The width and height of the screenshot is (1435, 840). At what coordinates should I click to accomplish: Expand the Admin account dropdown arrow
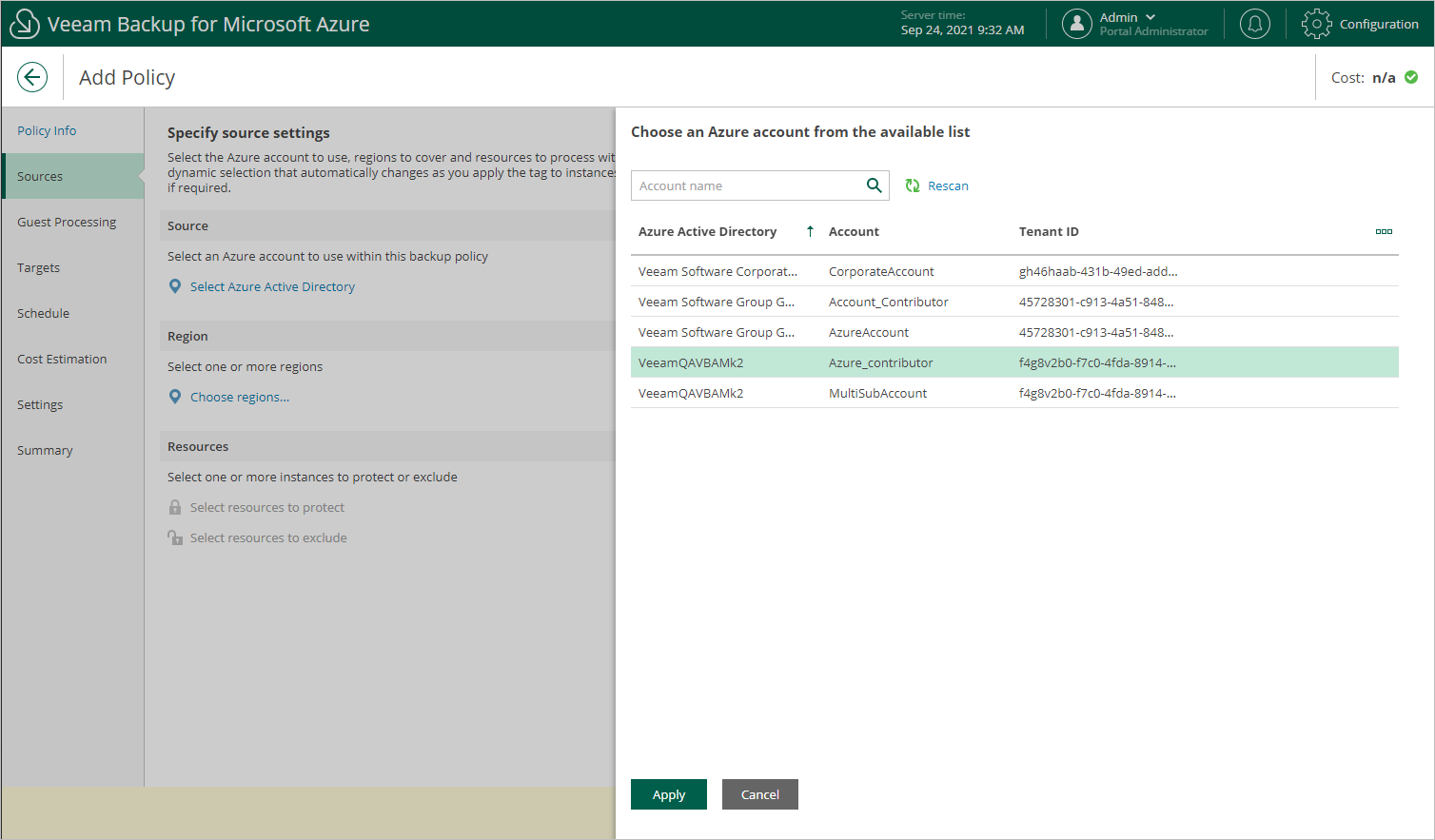1150,17
